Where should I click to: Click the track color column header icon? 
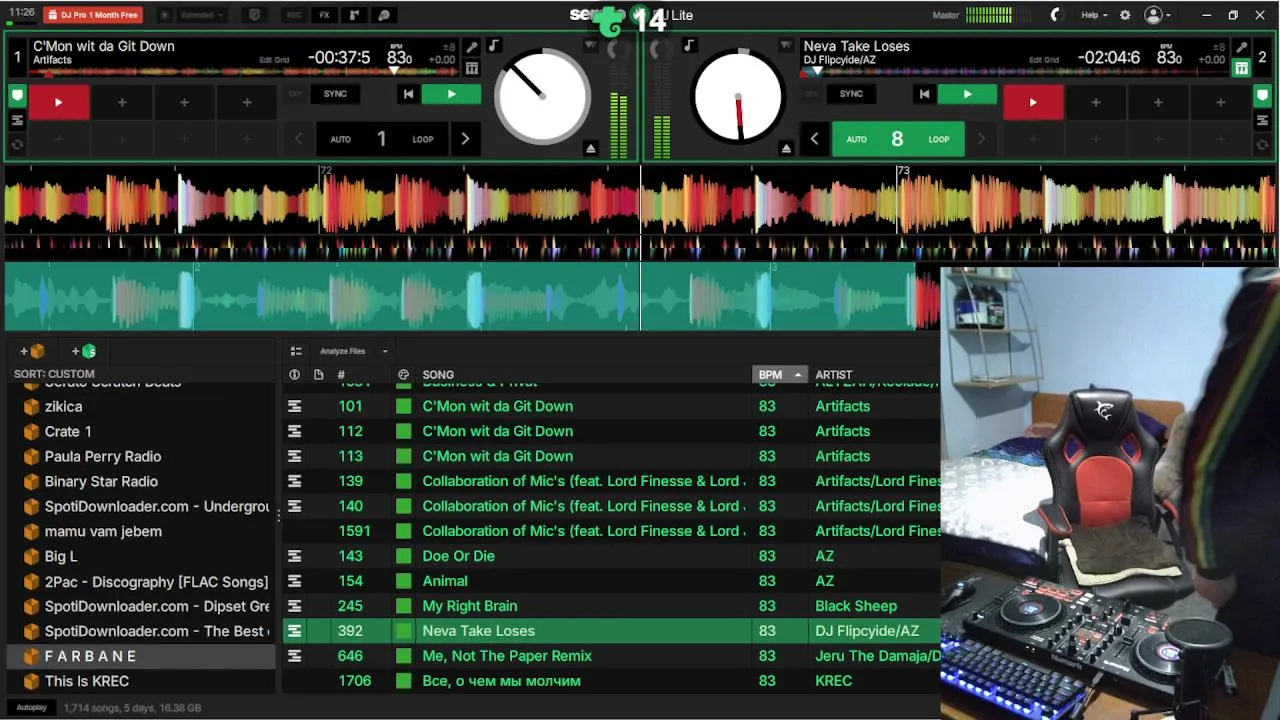(403, 375)
